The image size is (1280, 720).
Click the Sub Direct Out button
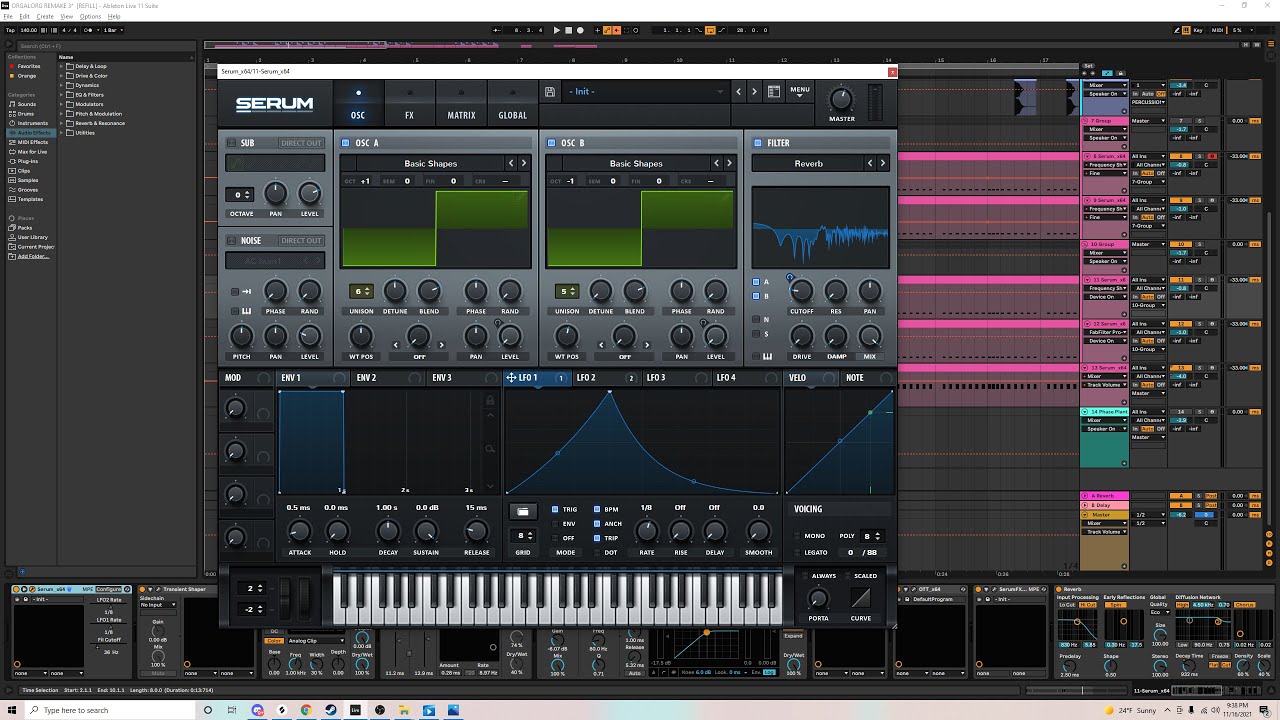[x=301, y=143]
